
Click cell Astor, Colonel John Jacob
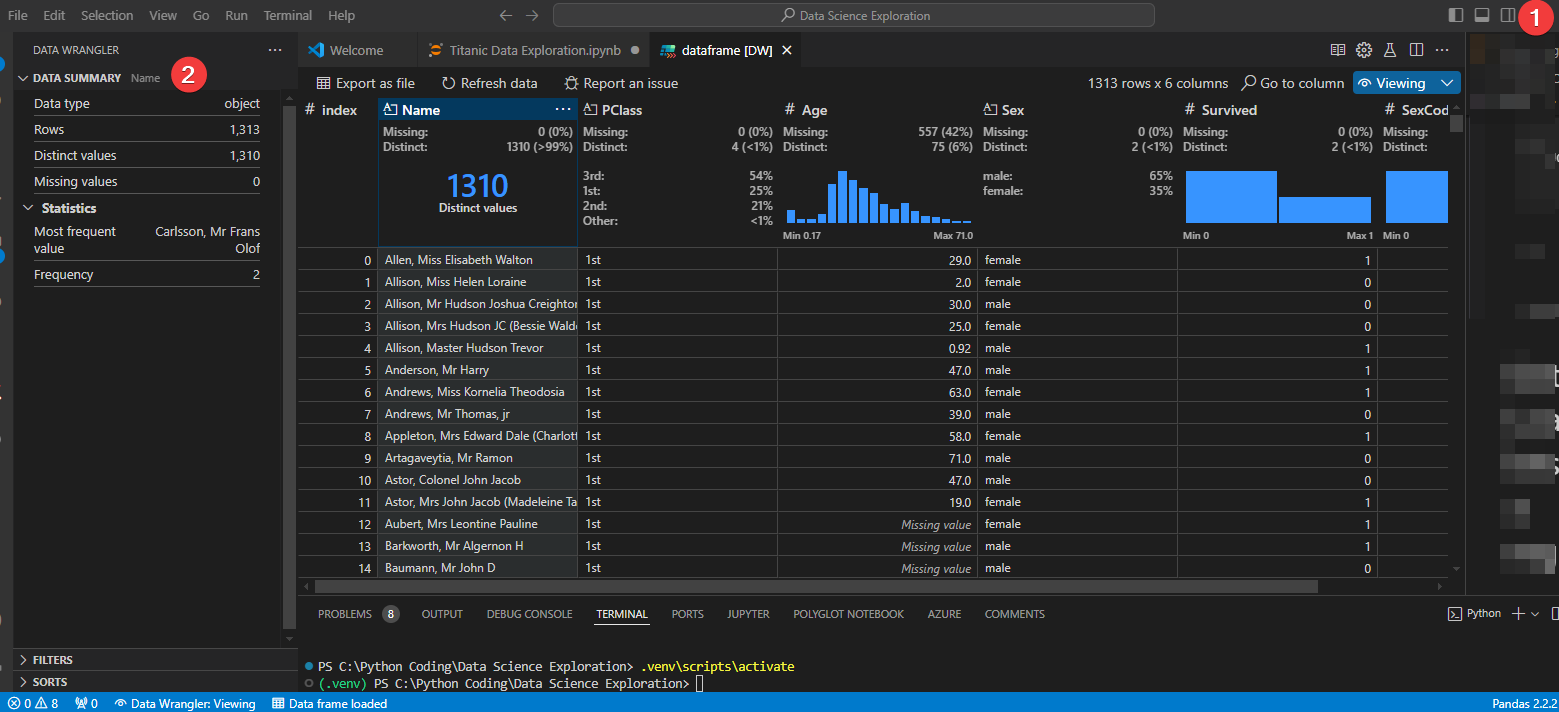[x=478, y=480]
